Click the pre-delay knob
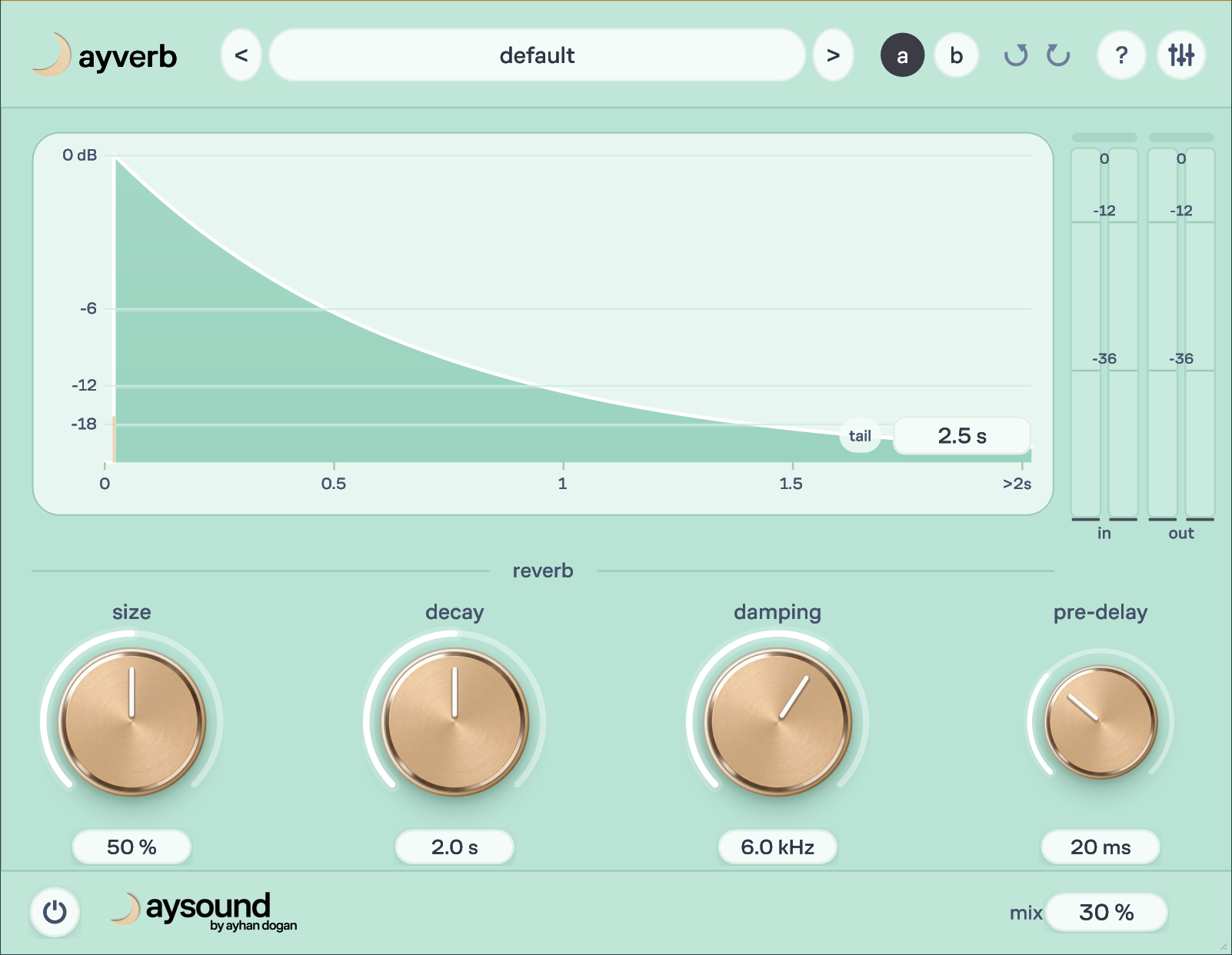 1100,722
